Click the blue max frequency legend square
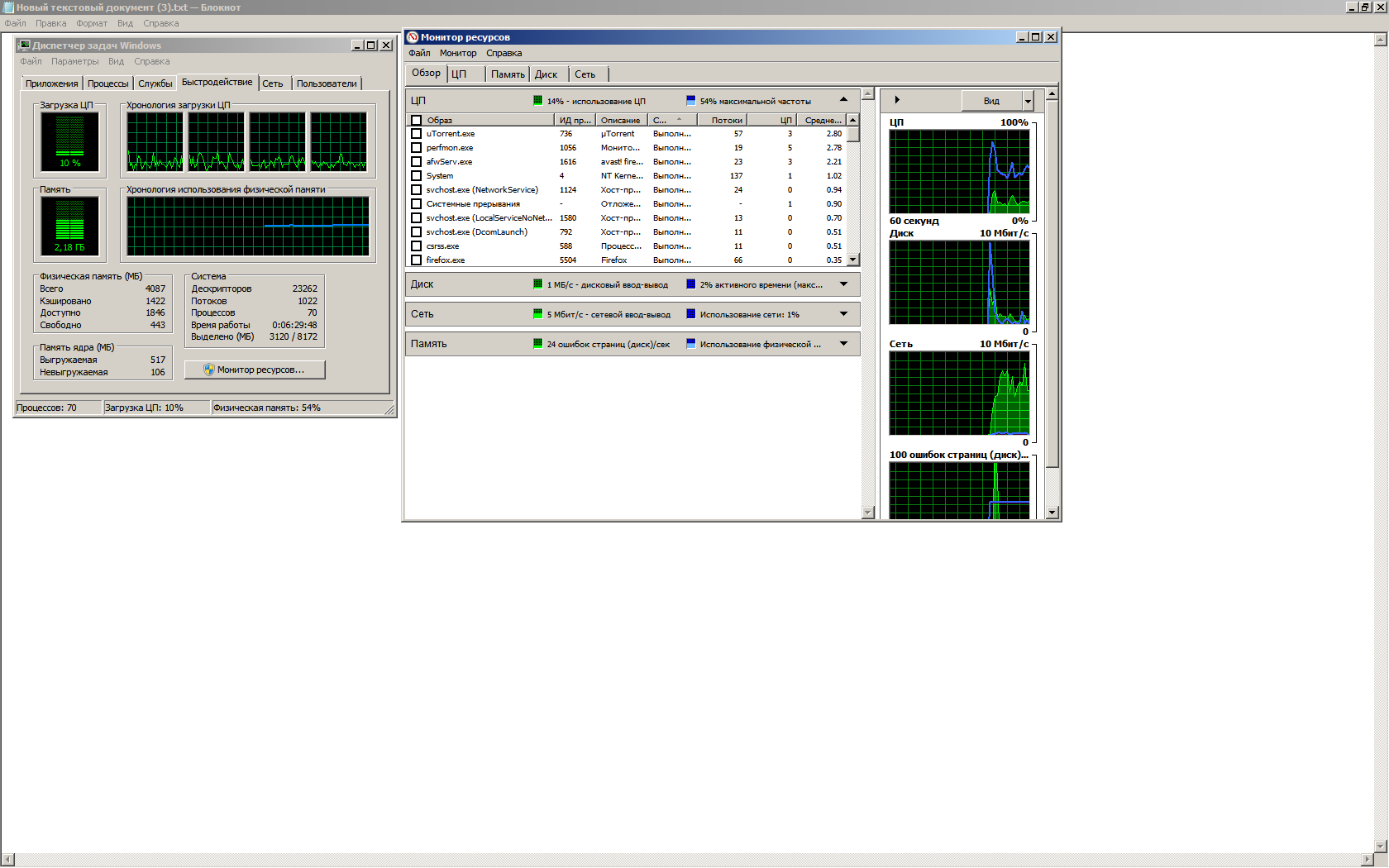The image size is (1389, 868). point(691,101)
